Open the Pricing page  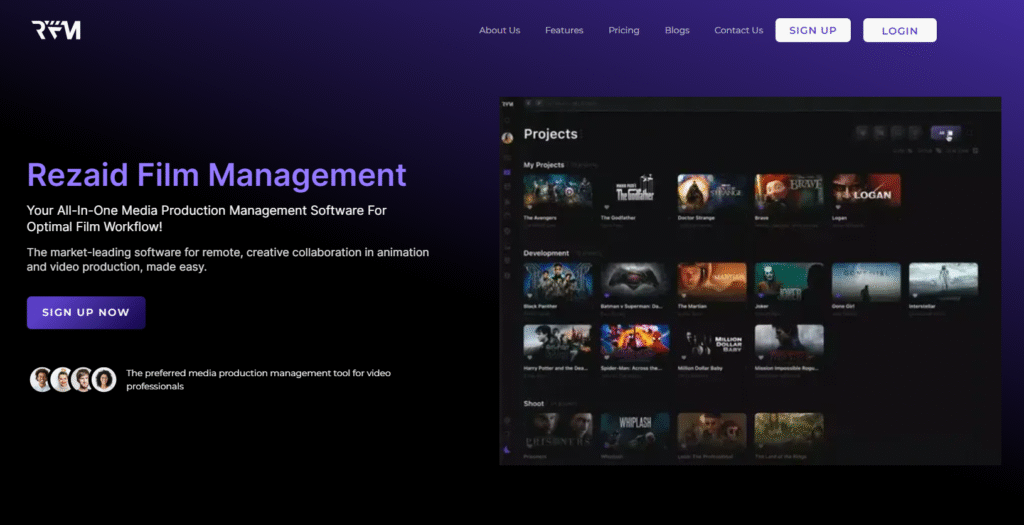pyautogui.click(x=623, y=30)
